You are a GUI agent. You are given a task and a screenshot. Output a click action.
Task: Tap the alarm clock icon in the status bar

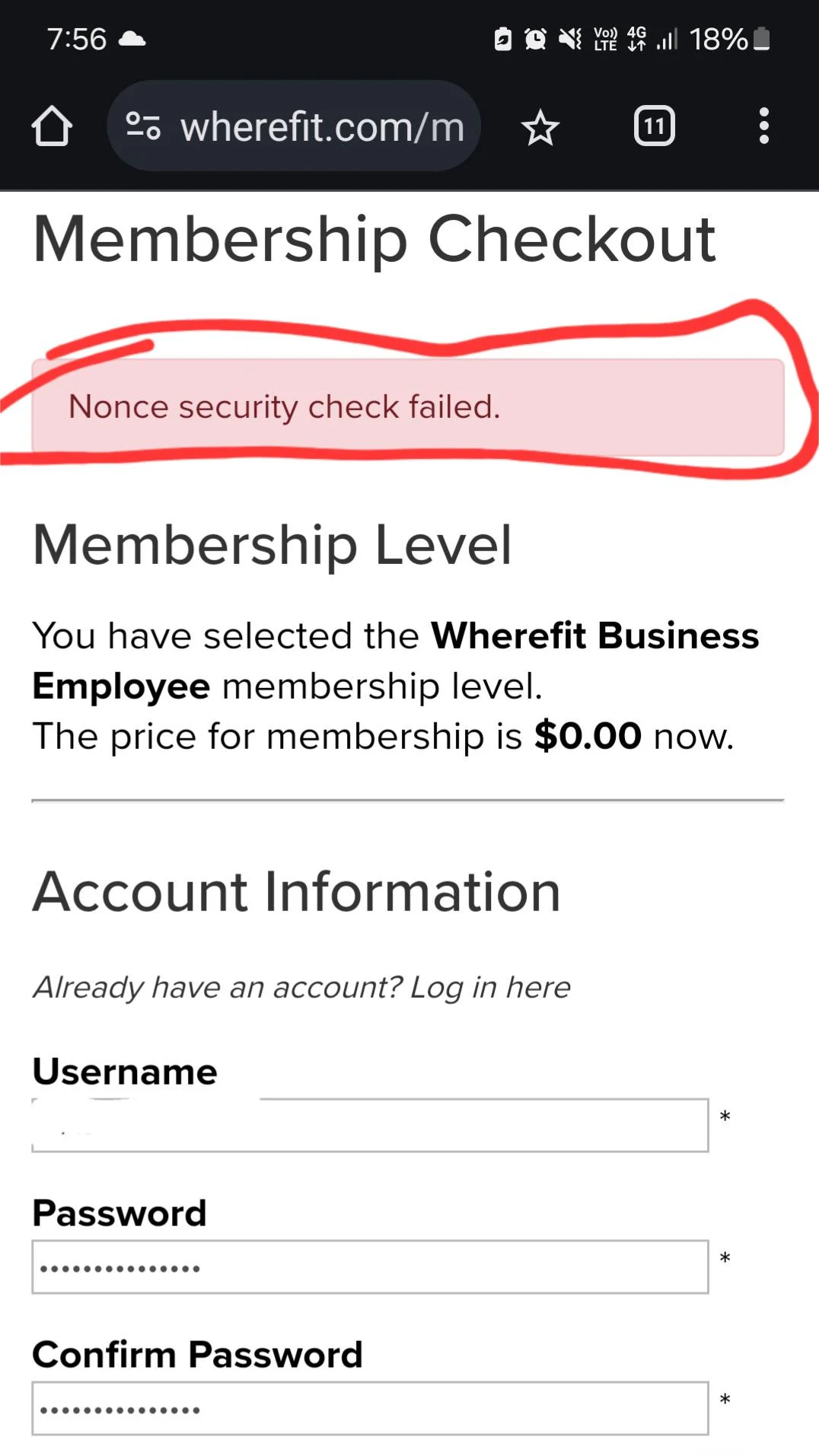535,39
